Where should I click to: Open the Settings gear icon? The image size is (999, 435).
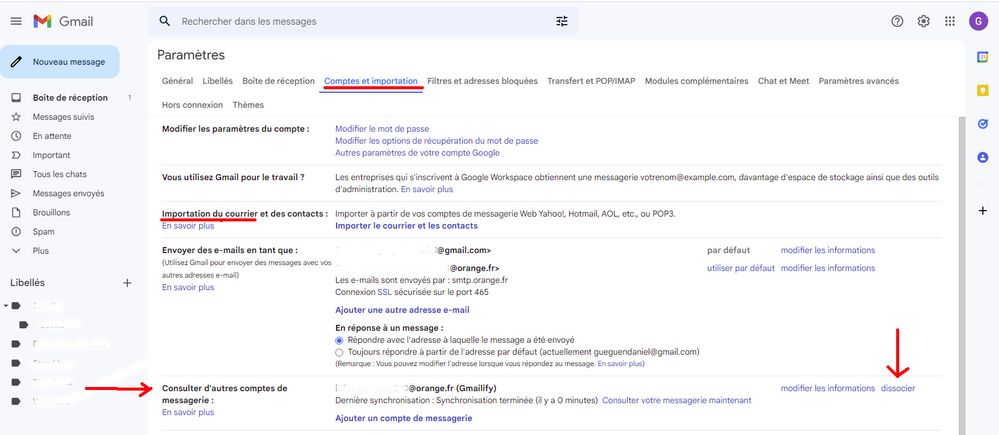point(923,21)
